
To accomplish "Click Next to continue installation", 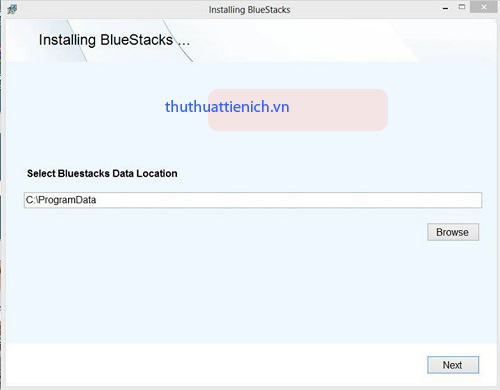I will [x=453, y=365].
